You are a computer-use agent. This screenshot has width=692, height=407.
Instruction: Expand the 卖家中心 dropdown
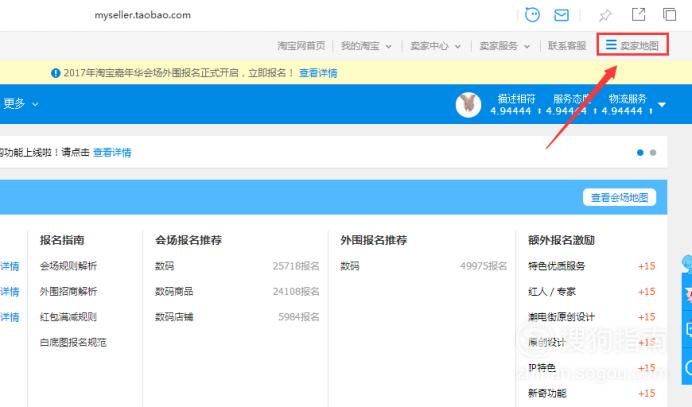point(436,46)
